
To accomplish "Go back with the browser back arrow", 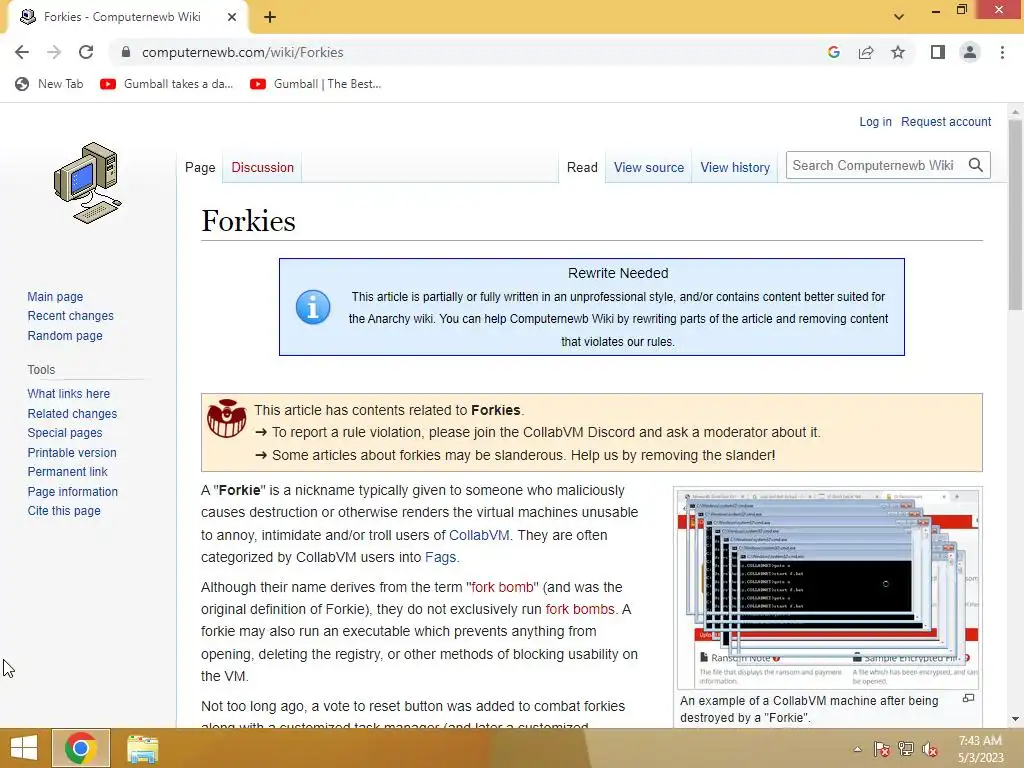I will click(22, 52).
